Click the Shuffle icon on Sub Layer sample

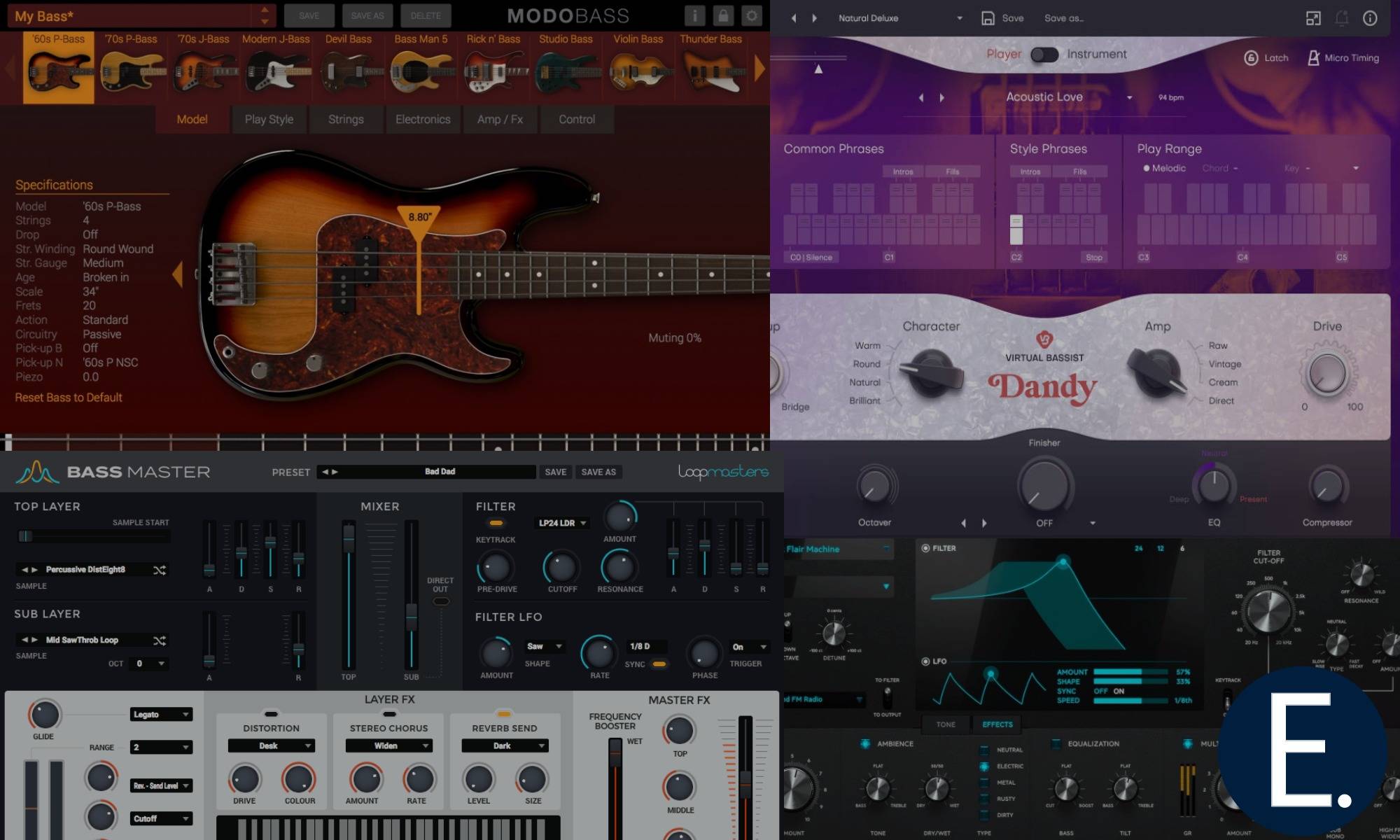[x=159, y=640]
